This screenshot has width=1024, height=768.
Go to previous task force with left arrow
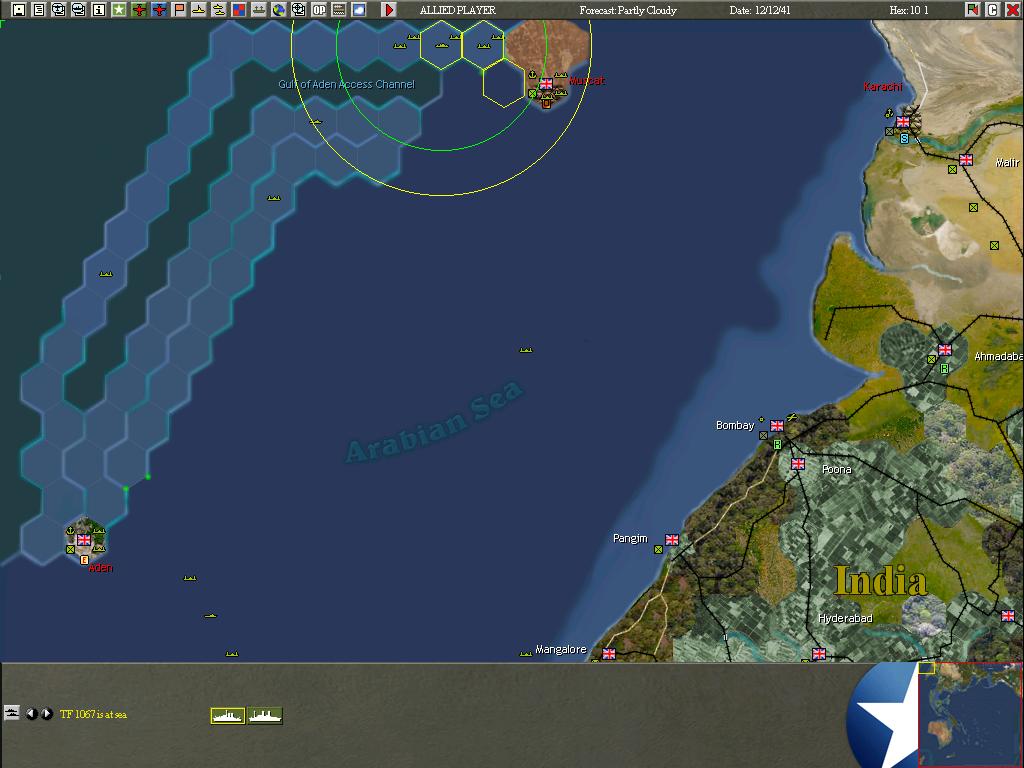[31, 714]
